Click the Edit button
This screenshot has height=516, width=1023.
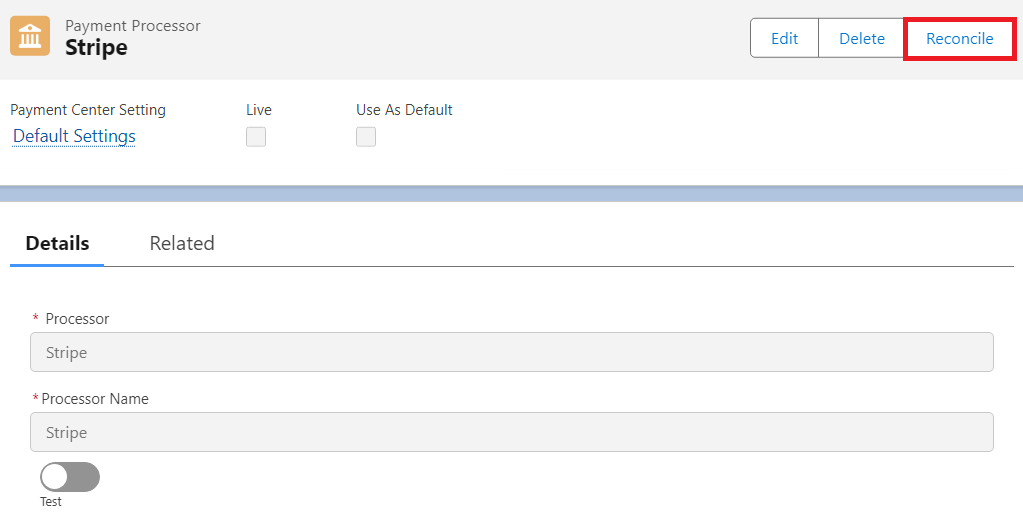coord(784,39)
